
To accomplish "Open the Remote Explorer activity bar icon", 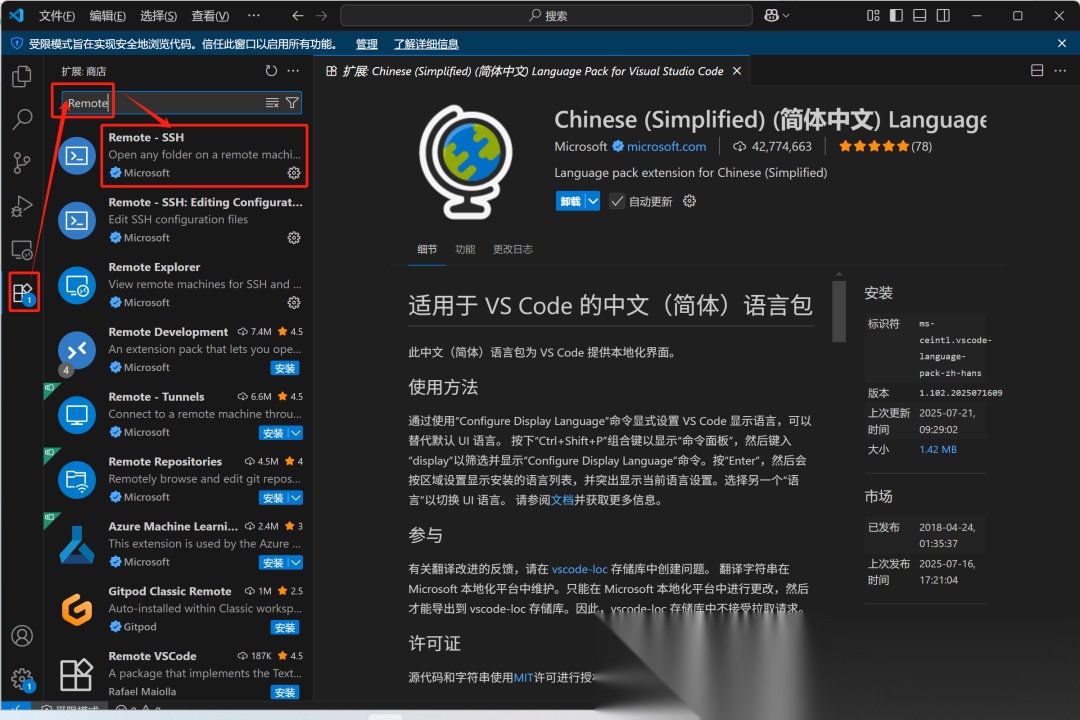I will 22,249.
